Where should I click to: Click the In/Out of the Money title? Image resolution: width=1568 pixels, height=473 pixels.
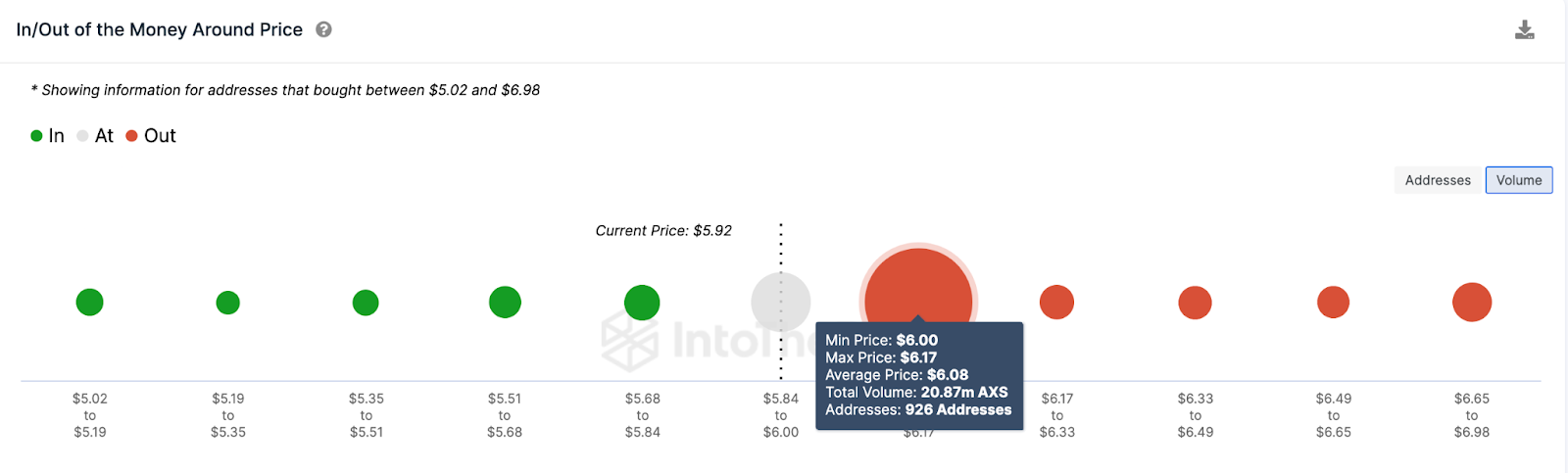pos(160,29)
